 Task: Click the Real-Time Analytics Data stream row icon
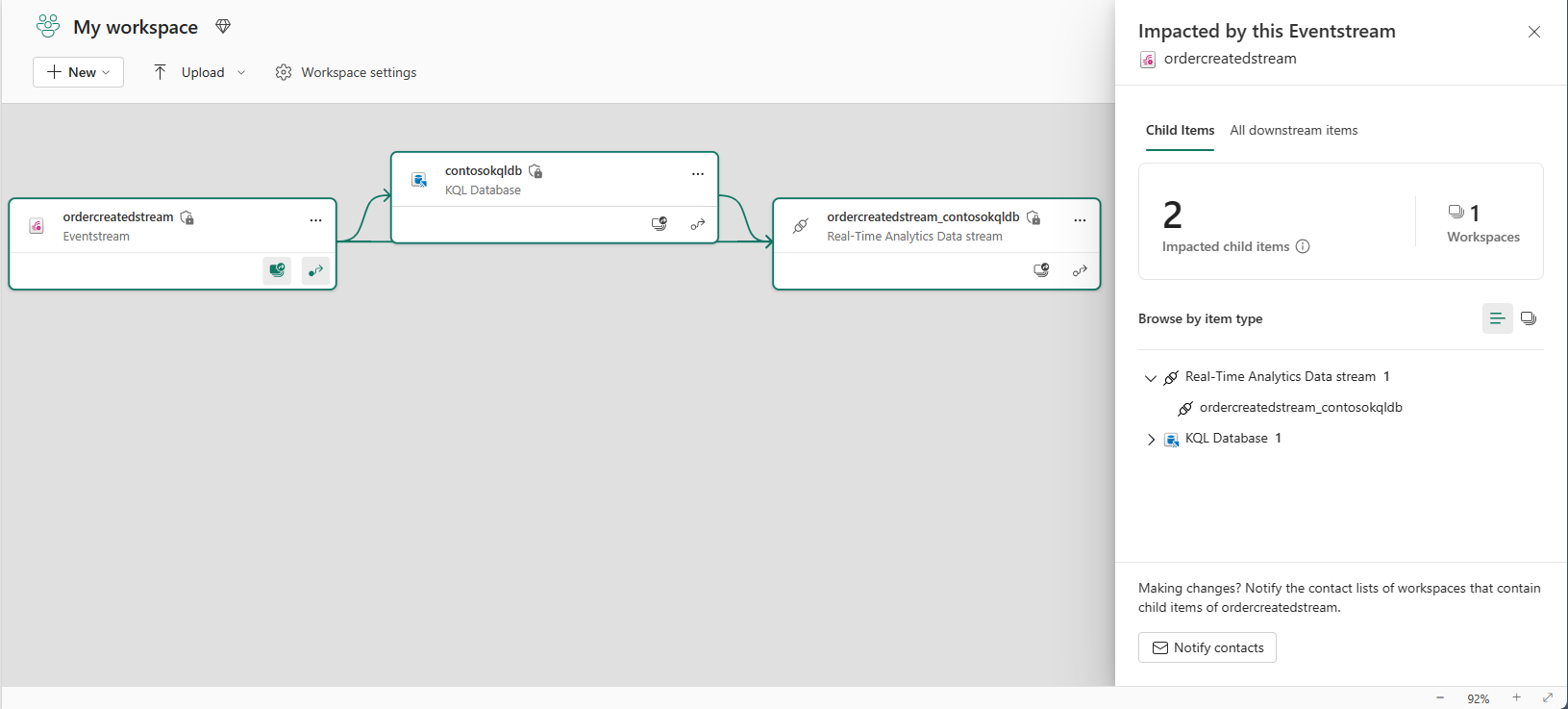point(1171,378)
